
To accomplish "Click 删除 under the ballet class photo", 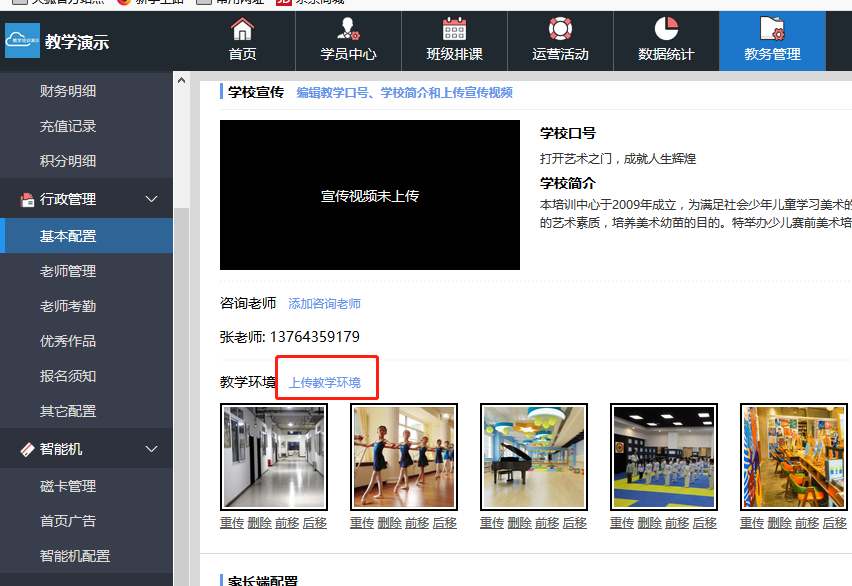I will point(389,523).
